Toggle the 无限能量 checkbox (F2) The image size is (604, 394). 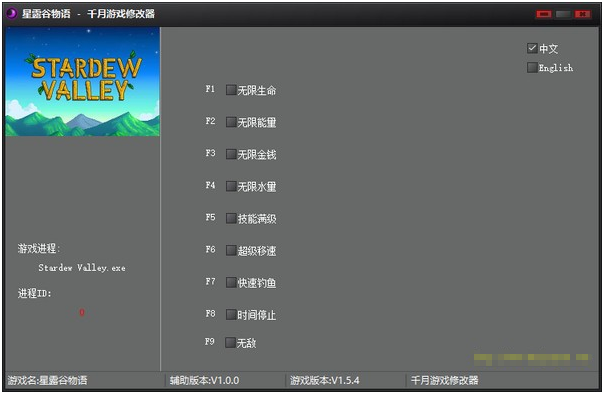point(231,122)
